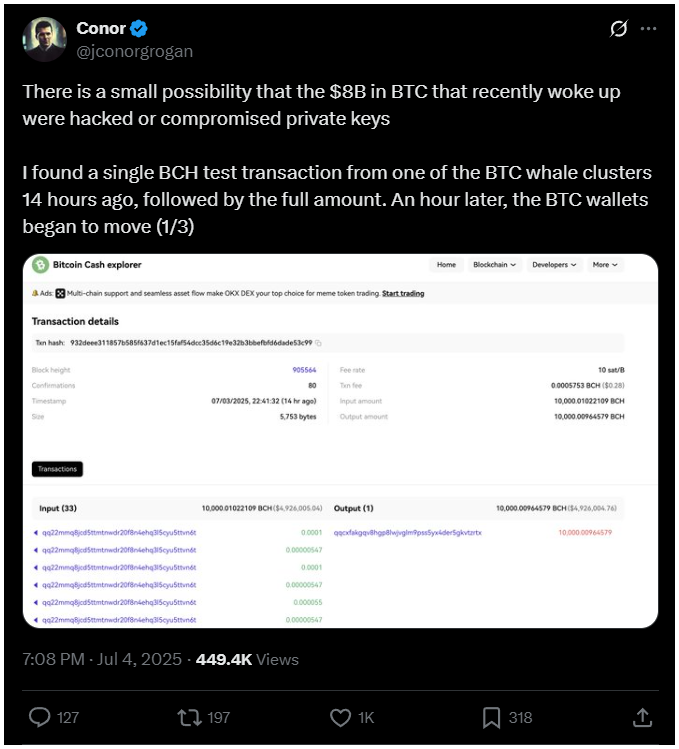Click the Bitcoin Cash explorer logo

[x=41, y=265]
